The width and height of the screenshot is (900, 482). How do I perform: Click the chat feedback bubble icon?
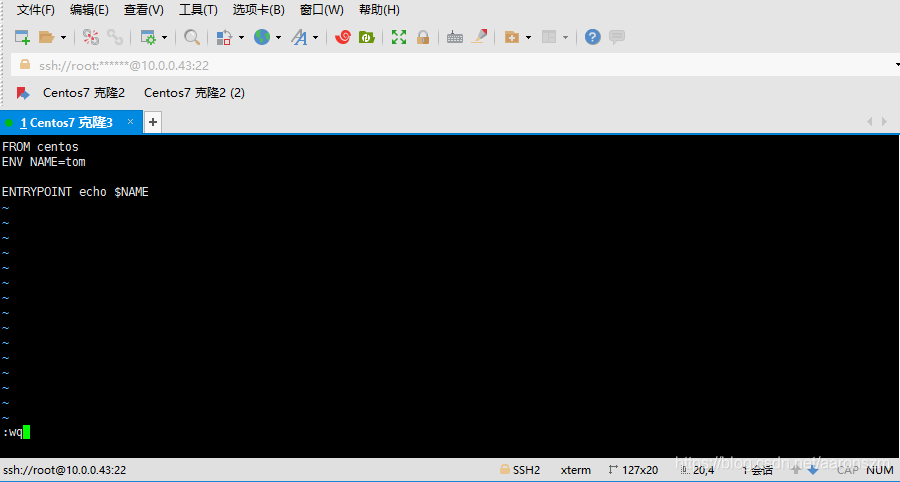click(x=617, y=37)
